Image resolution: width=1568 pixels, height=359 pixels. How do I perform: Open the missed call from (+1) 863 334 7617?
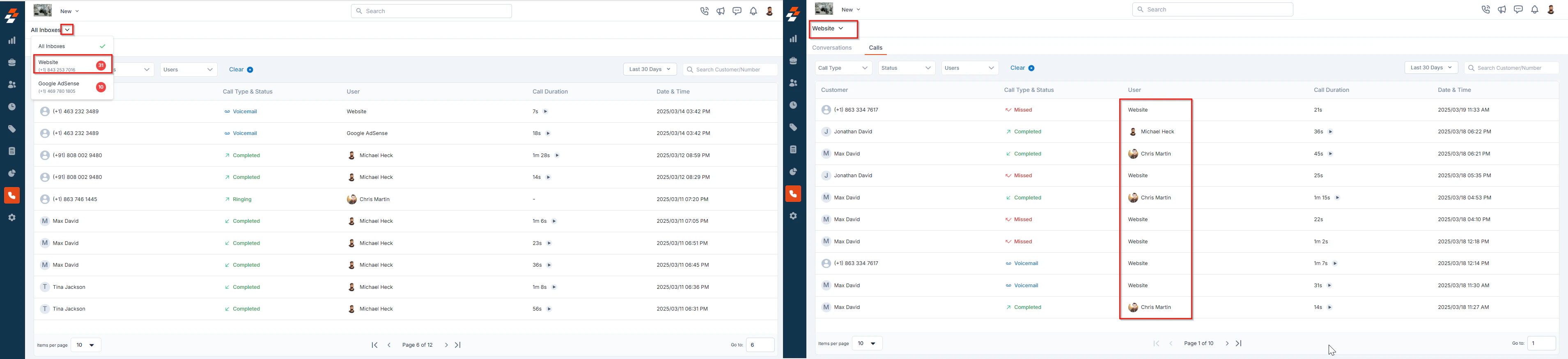(x=1187, y=110)
